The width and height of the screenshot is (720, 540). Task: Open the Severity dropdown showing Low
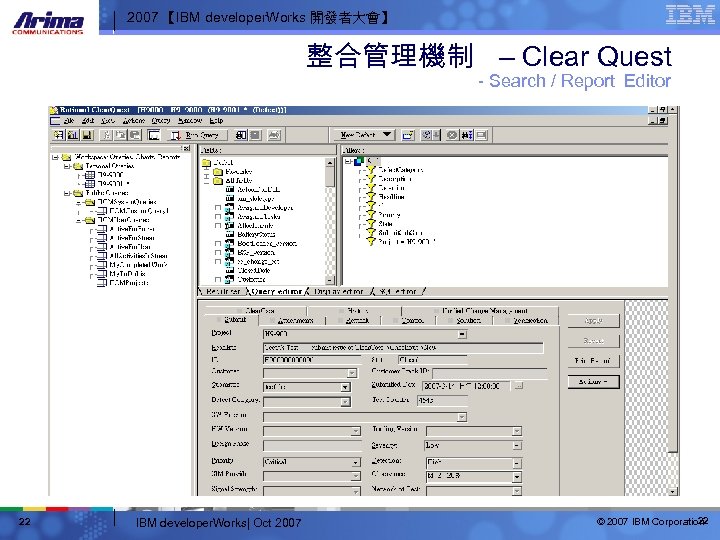[517, 445]
